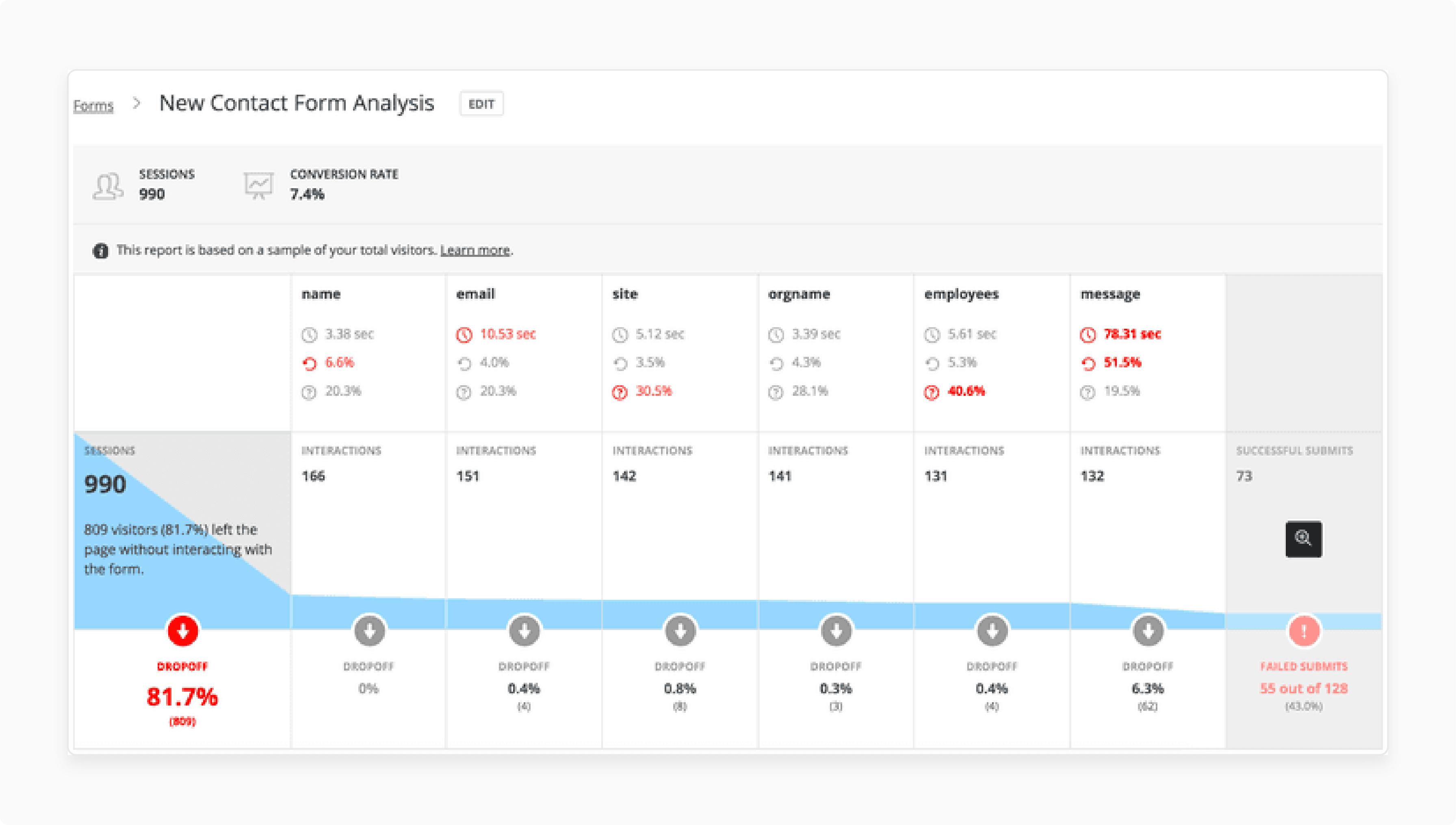Click the Conversion Rate chart icon
Viewport: 1456px width, 825px height.
pyautogui.click(x=259, y=185)
